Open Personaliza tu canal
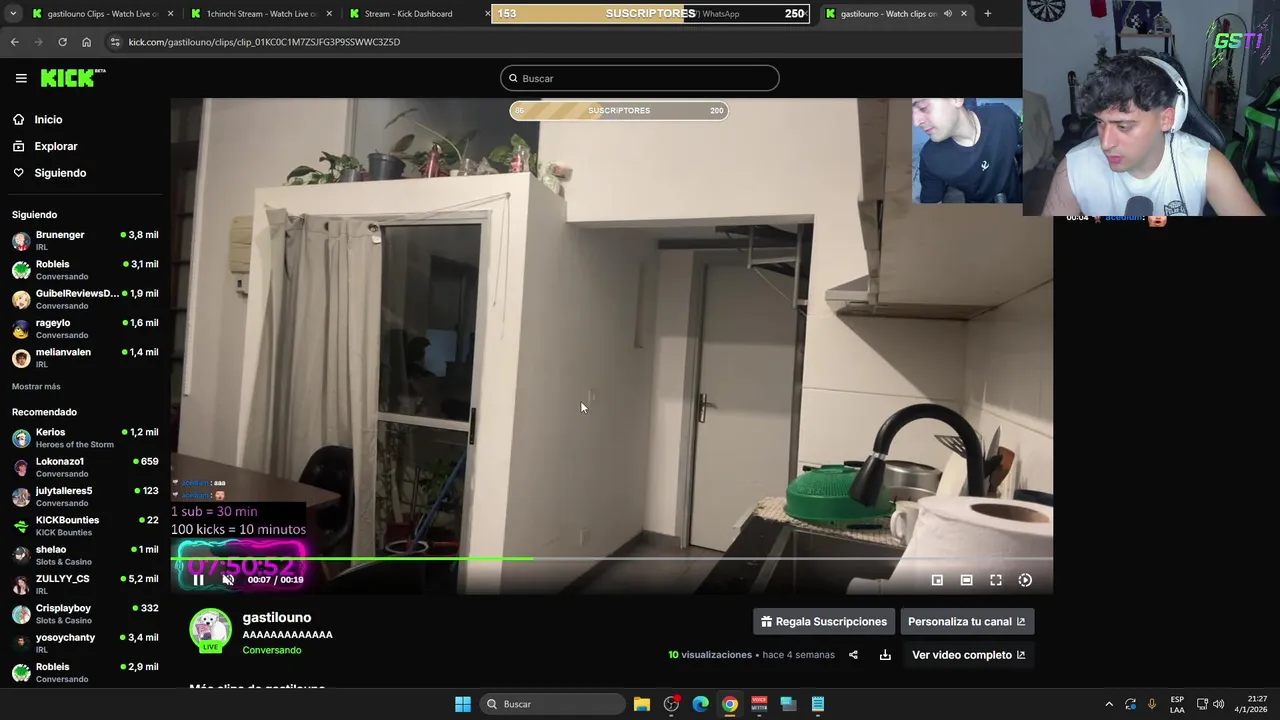 [x=967, y=622]
